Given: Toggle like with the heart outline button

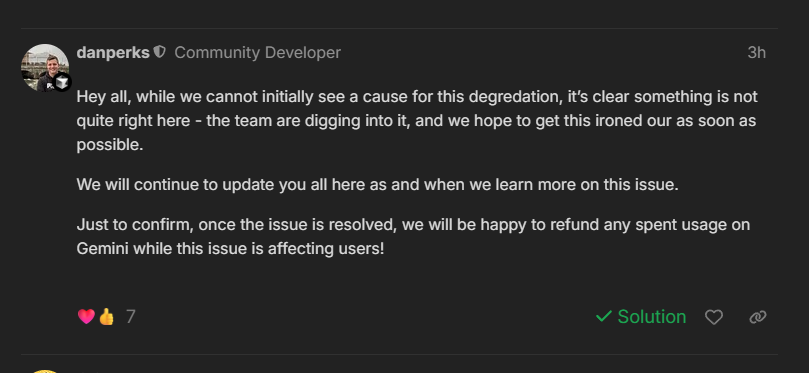Looking at the screenshot, I should (714, 317).
